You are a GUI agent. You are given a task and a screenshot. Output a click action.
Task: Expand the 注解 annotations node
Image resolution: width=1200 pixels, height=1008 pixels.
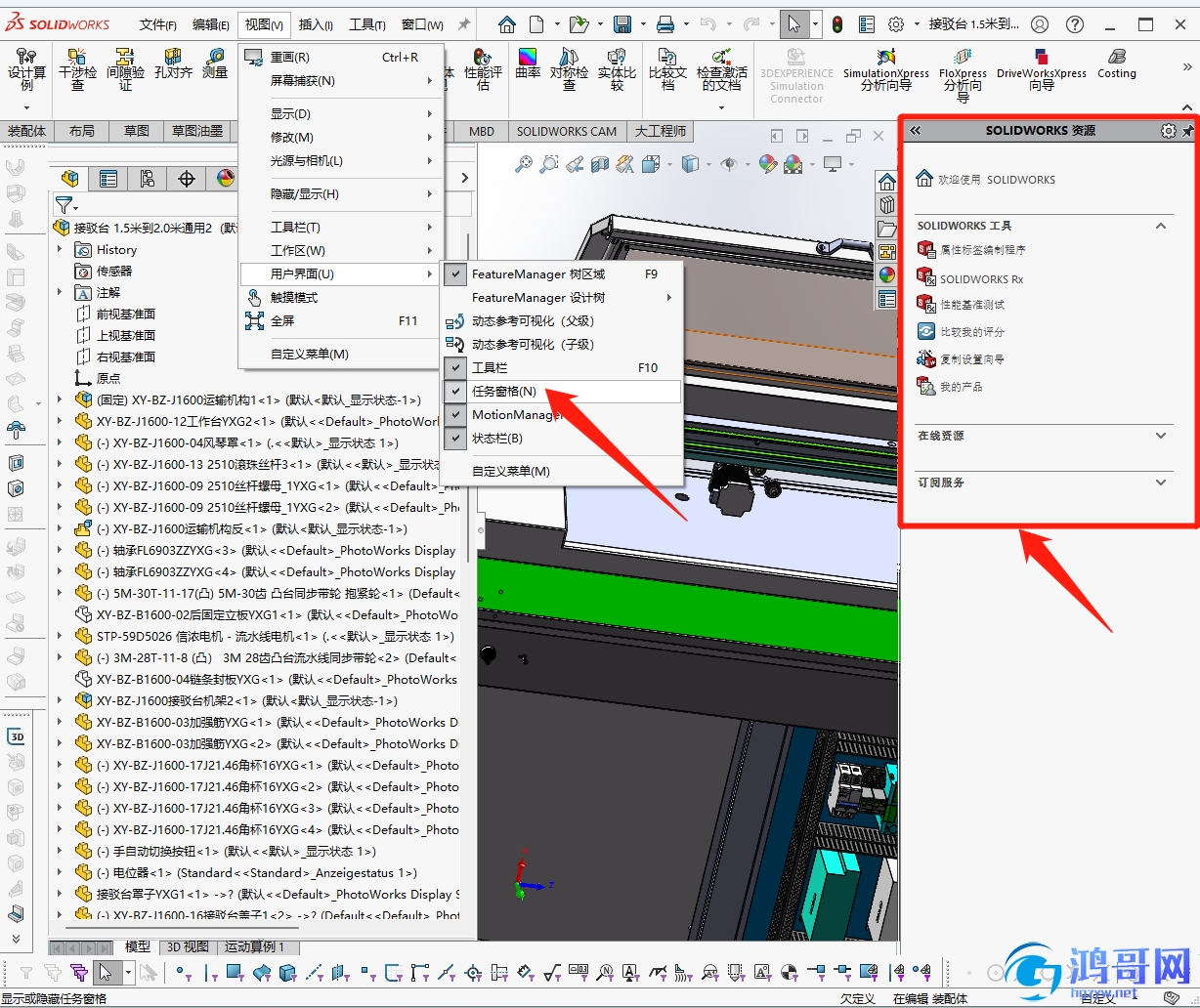60,293
